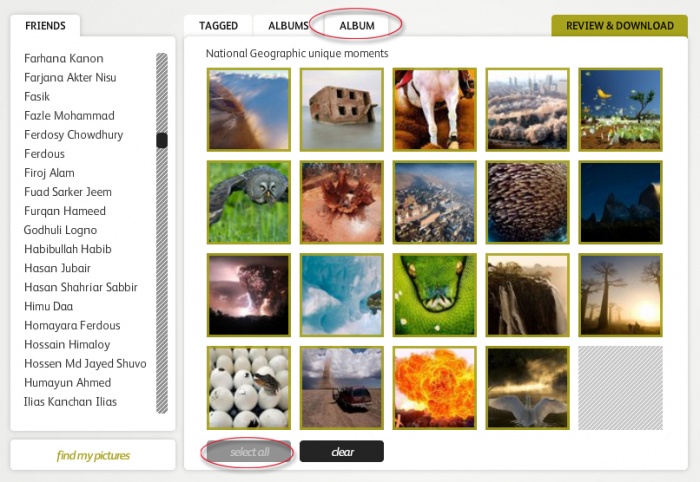Select friend Farhana Kanon
Image resolution: width=700 pixels, height=482 pixels.
click(63, 58)
